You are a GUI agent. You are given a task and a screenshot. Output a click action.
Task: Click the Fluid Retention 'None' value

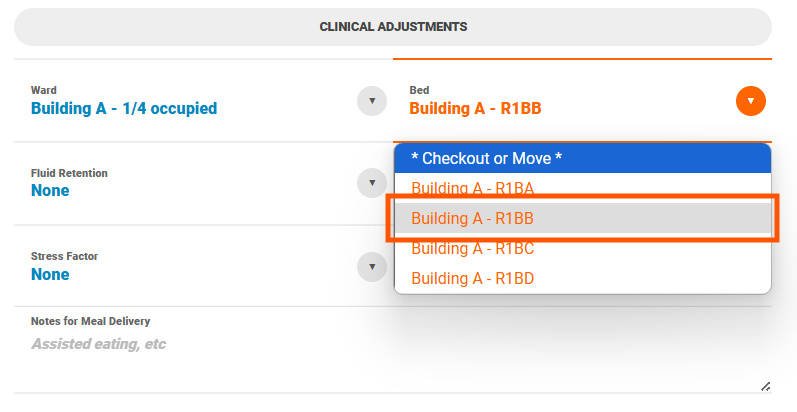pyautogui.click(x=50, y=191)
